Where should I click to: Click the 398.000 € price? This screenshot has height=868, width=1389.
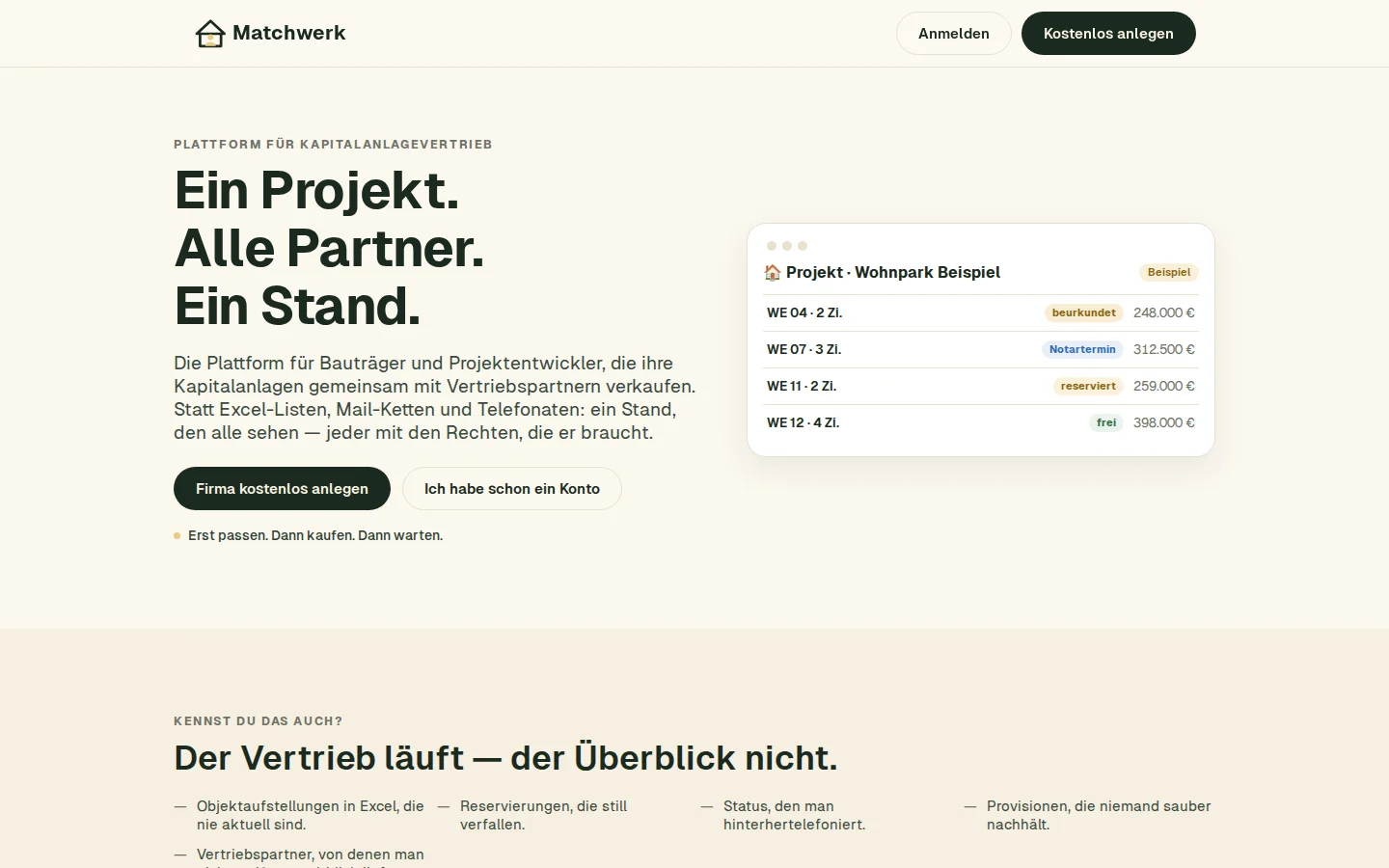[x=1164, y=422]
